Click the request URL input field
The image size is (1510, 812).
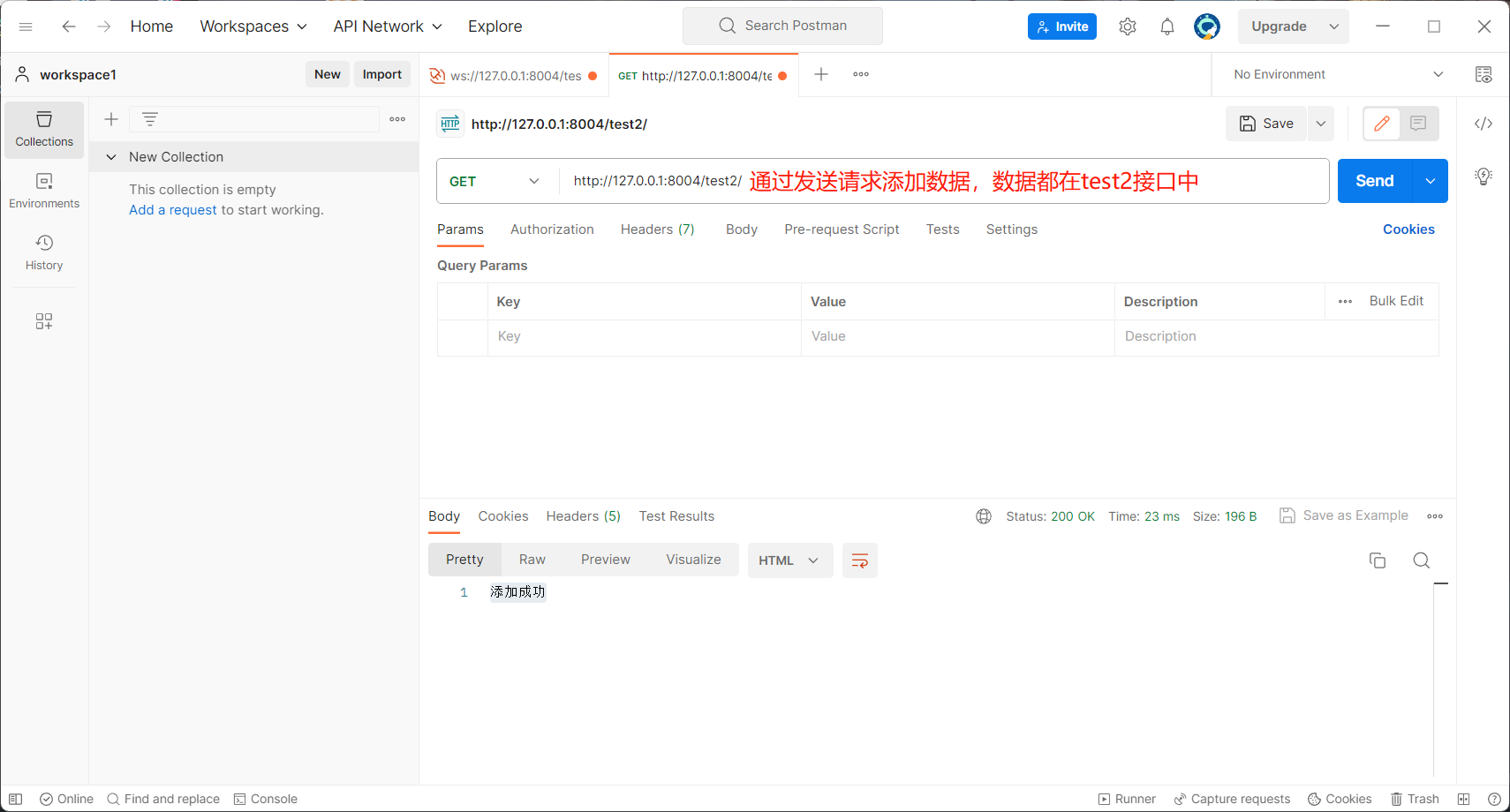(x=943, y=181)
